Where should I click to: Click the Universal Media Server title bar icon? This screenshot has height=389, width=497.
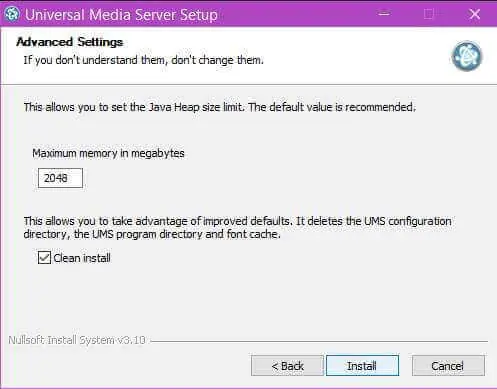pyautogui.click(x=12, y=14)
